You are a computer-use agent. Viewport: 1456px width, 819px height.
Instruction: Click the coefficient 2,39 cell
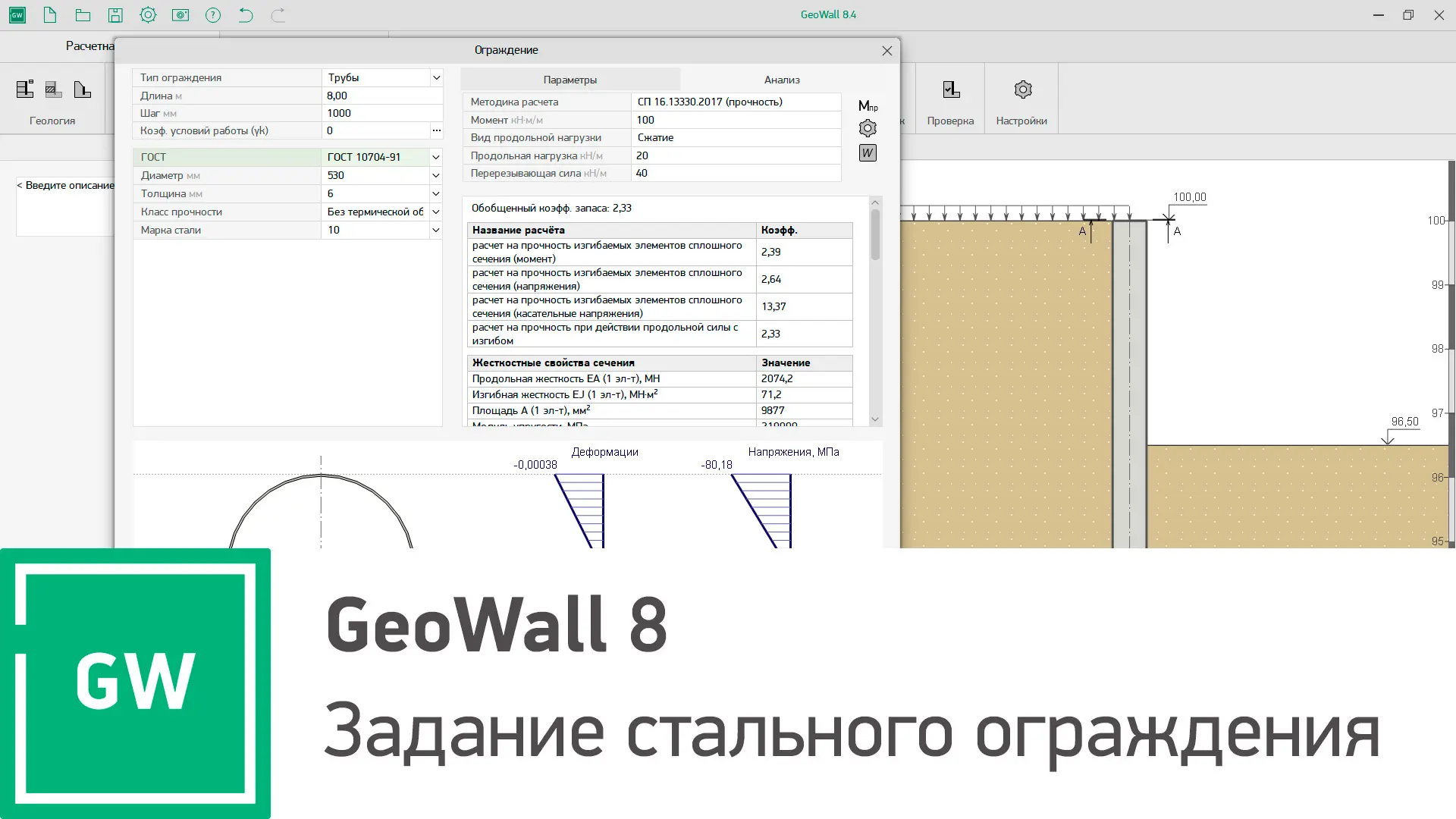pyautogui.click(x=804, y=252)
